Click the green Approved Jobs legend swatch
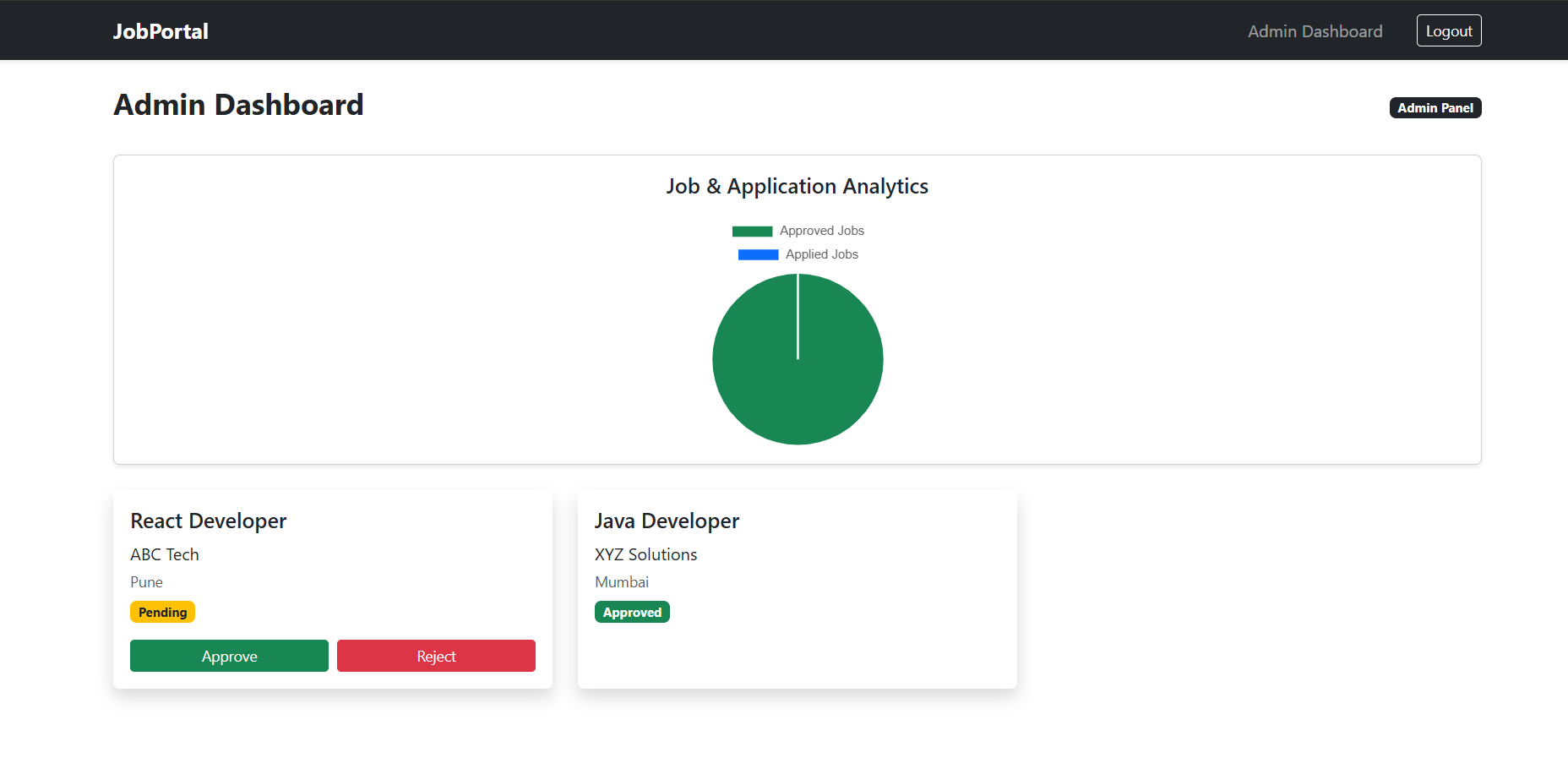1568x758 pixels. [752, 232]
